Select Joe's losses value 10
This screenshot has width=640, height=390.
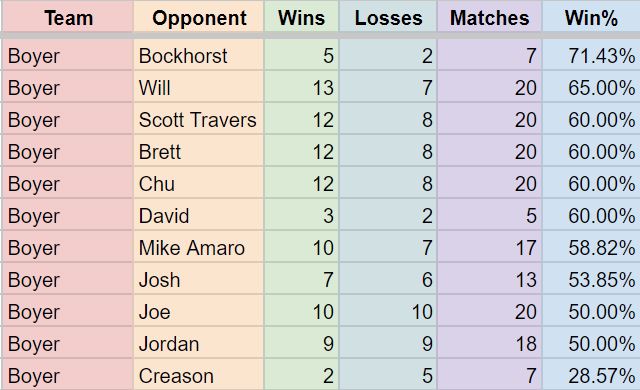point(388,311)
